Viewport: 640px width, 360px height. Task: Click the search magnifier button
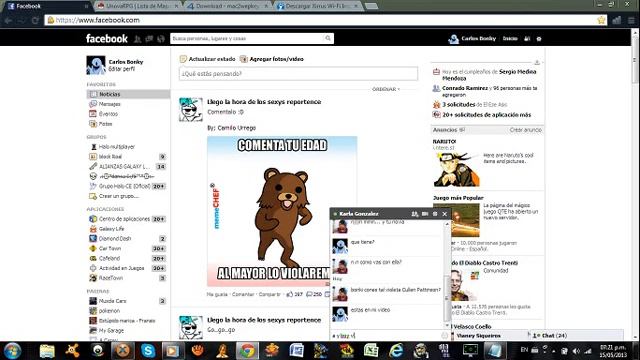pyautogui.click(x=328, y=38)
